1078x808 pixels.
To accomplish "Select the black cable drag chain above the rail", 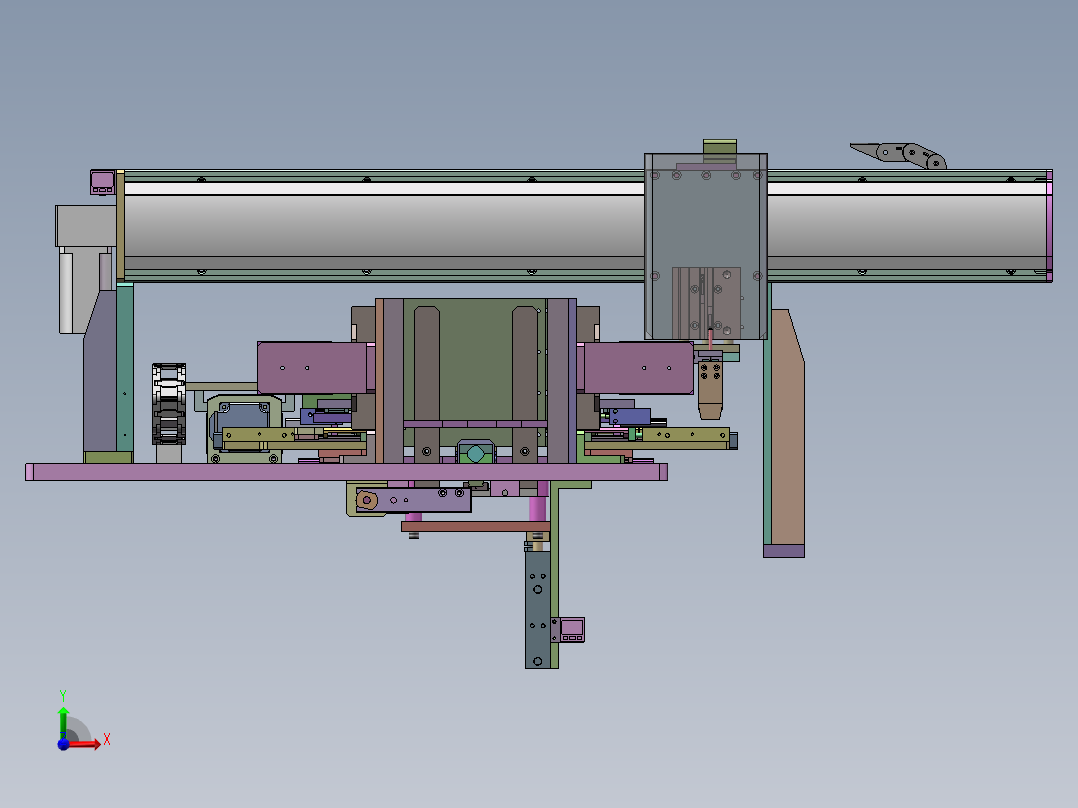I will (x=899, y=155).
